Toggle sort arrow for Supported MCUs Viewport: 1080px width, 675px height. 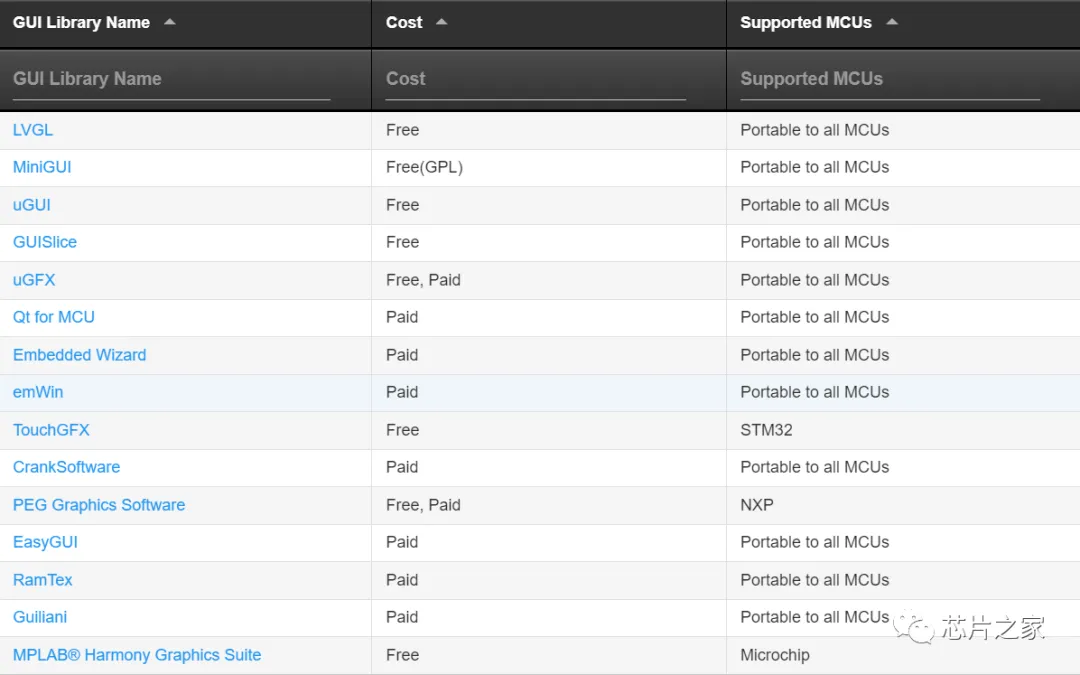click(891, 22)
